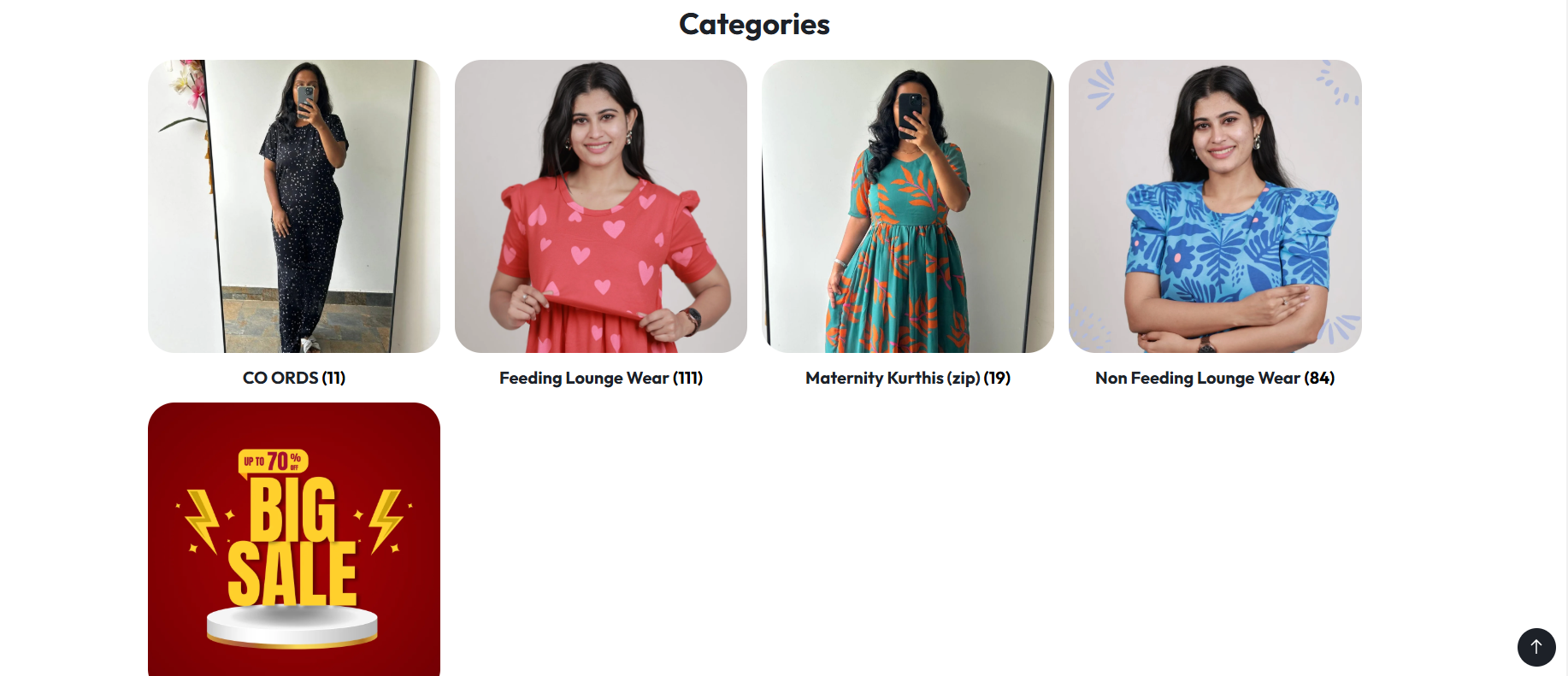Click the yellow BIG SALE text

point(292,541)
